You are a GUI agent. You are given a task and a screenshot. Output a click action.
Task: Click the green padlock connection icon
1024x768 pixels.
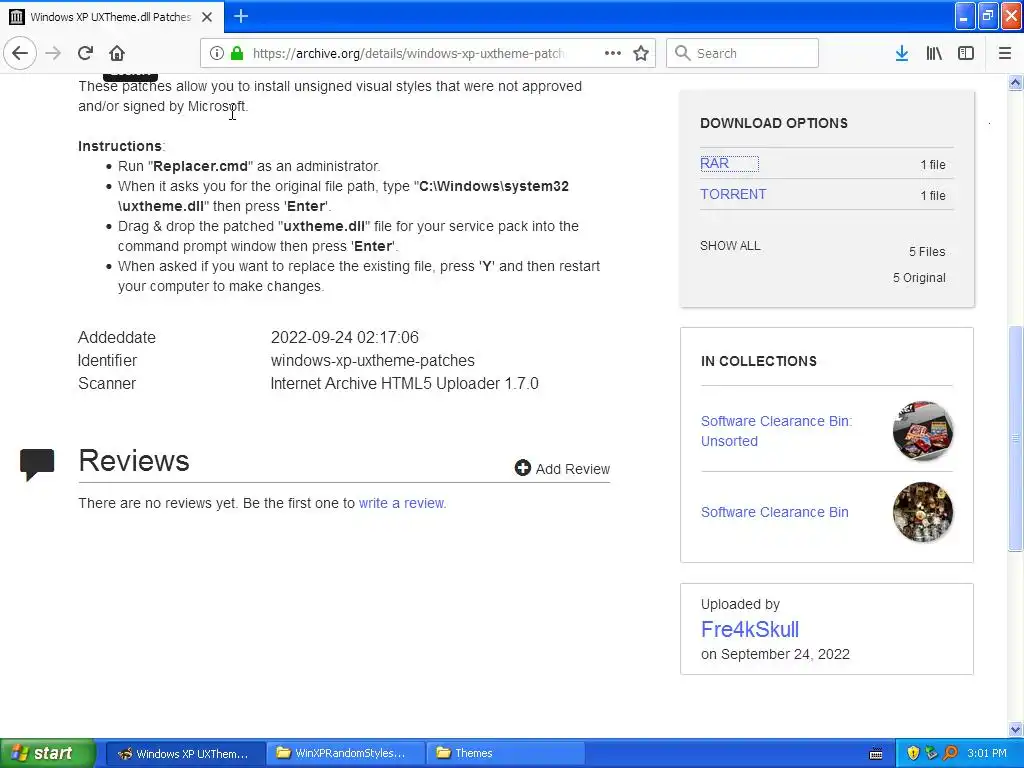tap(237, 54)
